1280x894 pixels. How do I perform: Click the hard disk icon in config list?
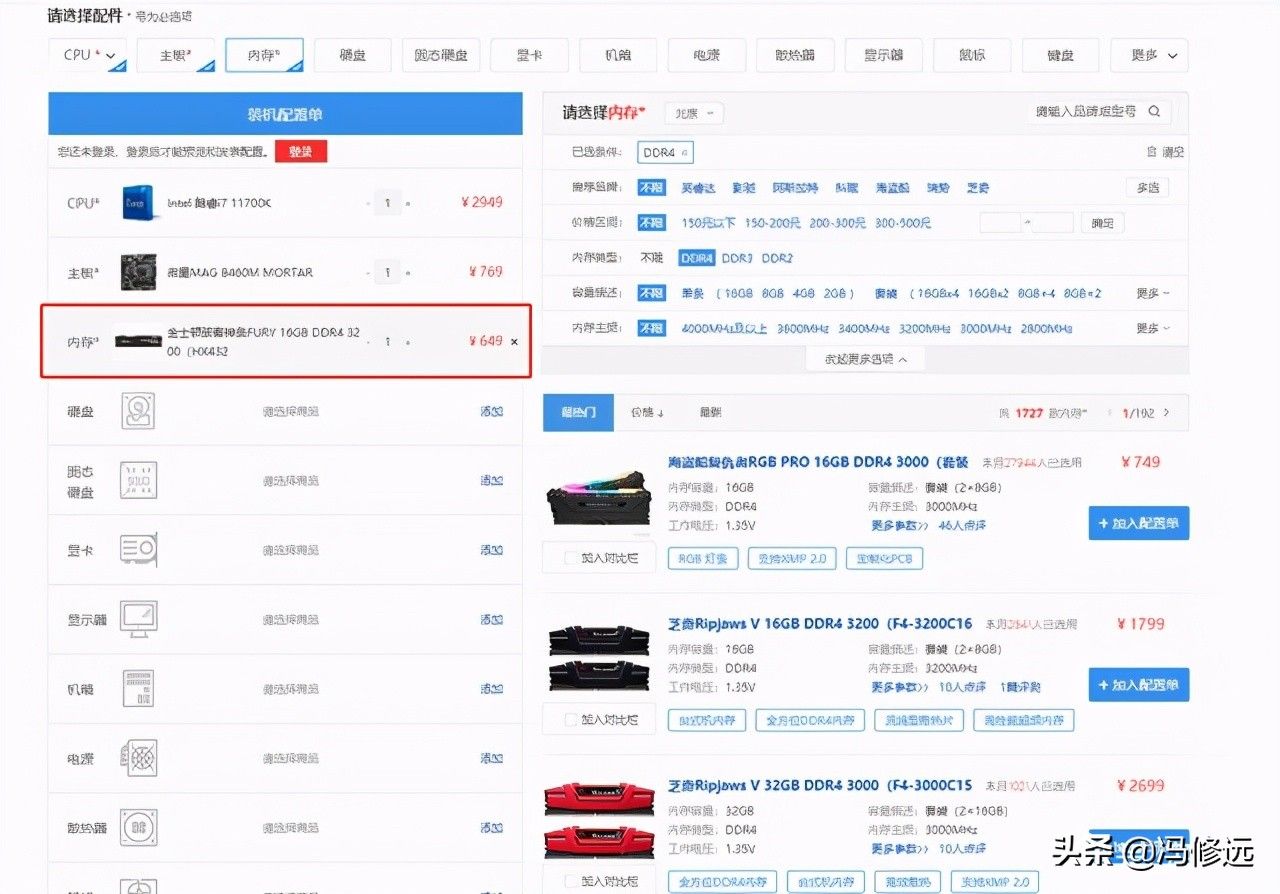pyautogui.click(x=138, y=411)
